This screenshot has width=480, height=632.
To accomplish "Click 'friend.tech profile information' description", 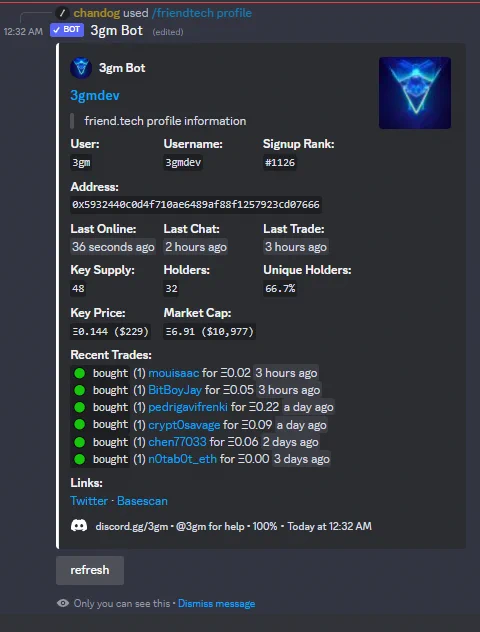I will pos(165,121).
